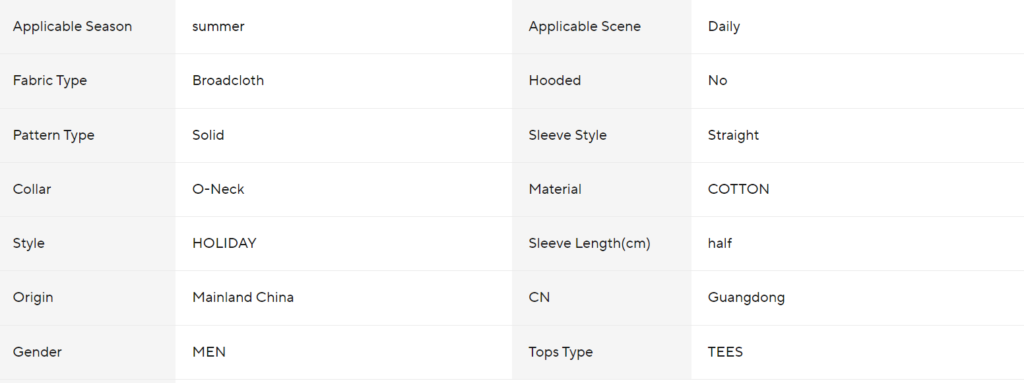Click the Applicable Scene label
The height and width of the screenshot is (383, 1024).
coord(584,27)
